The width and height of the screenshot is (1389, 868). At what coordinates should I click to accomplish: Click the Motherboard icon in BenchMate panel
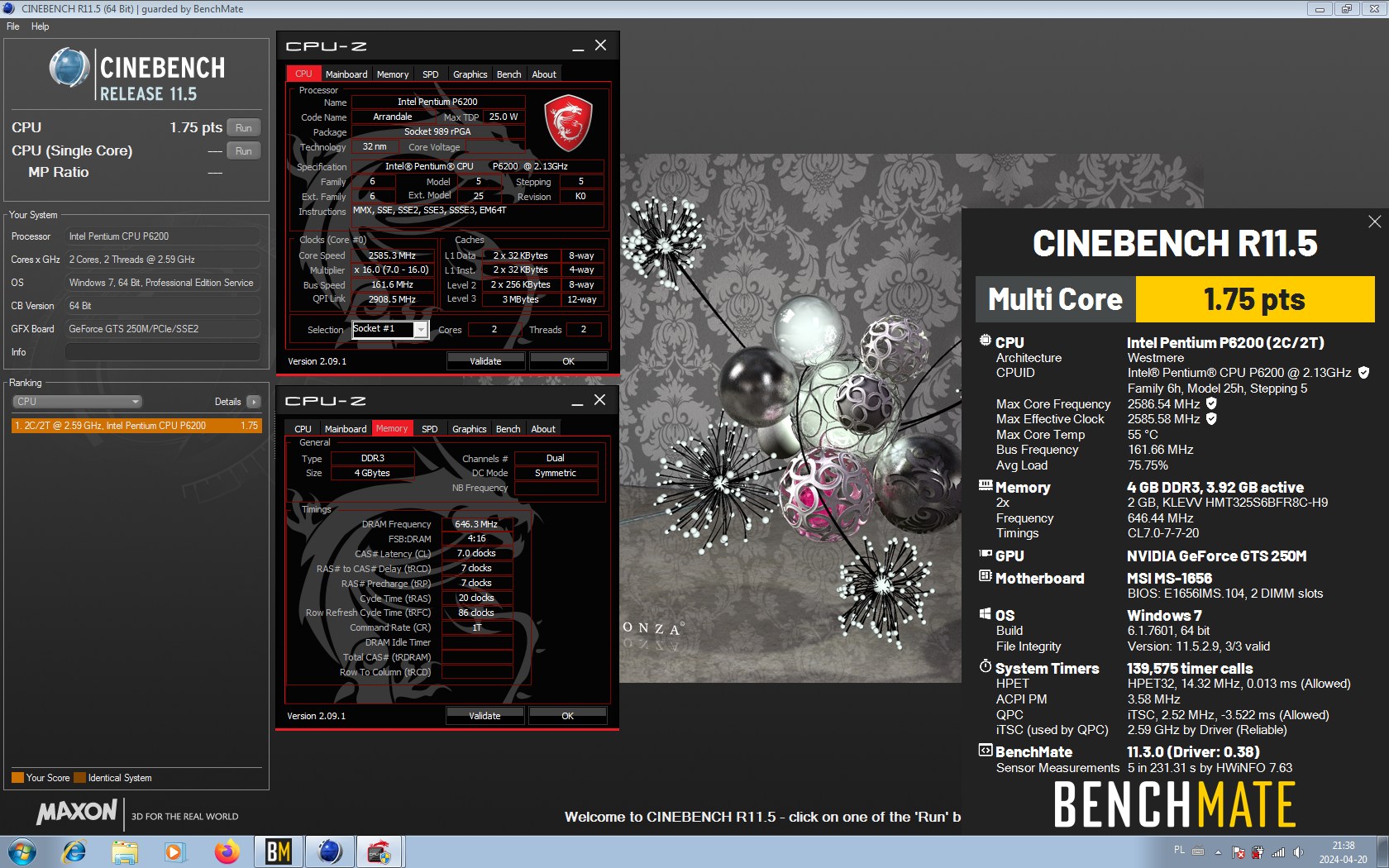pyautogui.click(x=986, y=575)
